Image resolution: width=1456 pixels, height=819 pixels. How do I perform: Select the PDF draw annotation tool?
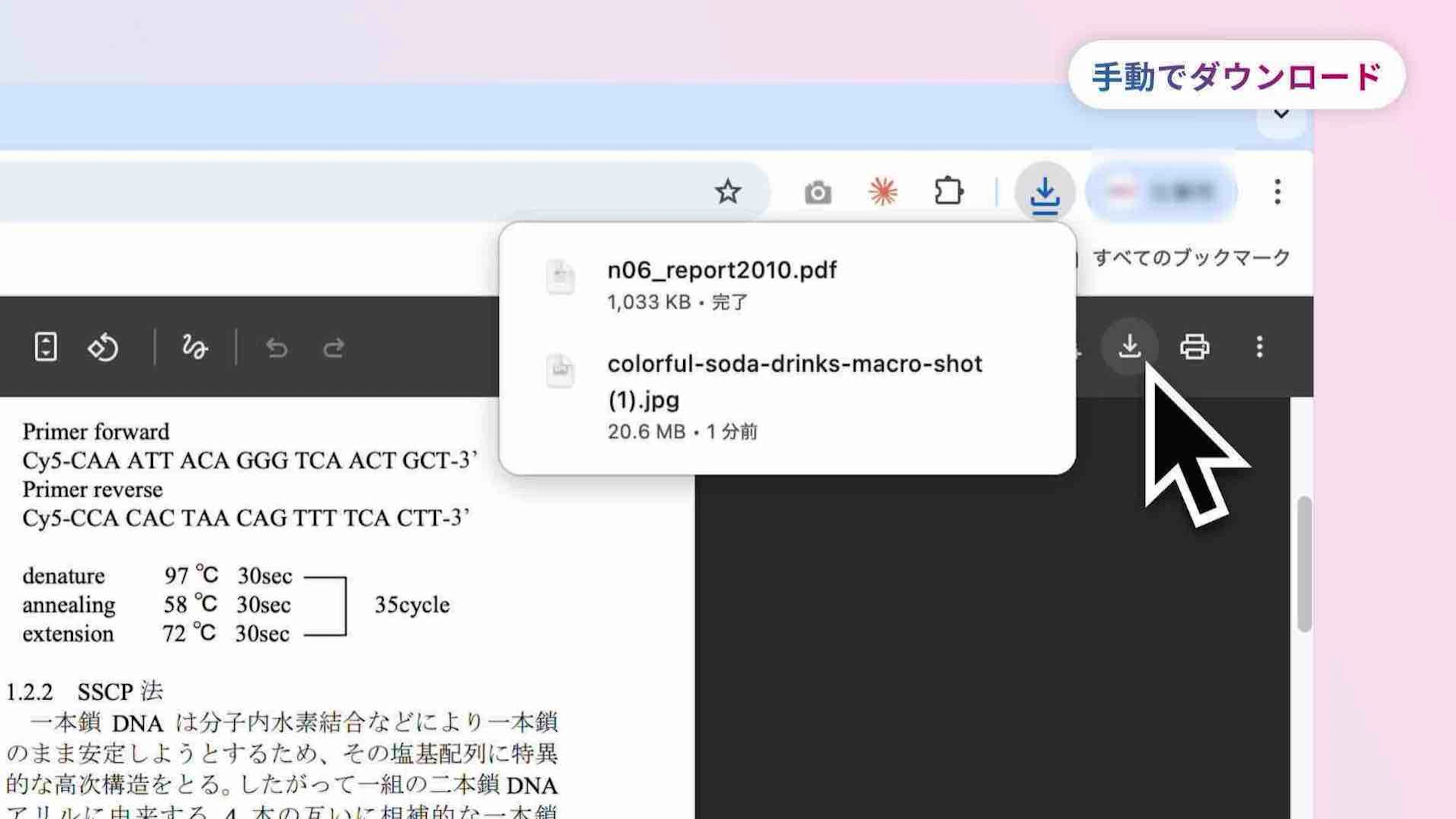tap(195, 347)
